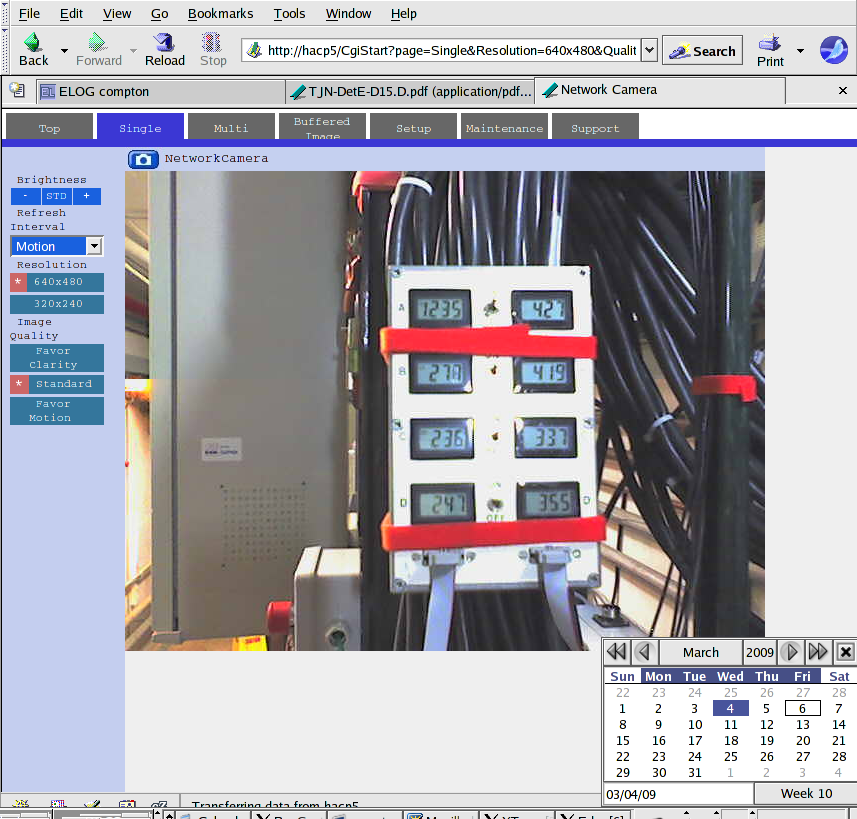Image resolution: width=857 pixels, height=819 pixels.
Task: Select March 4 in the calendar
Action: tap(731, 709)
